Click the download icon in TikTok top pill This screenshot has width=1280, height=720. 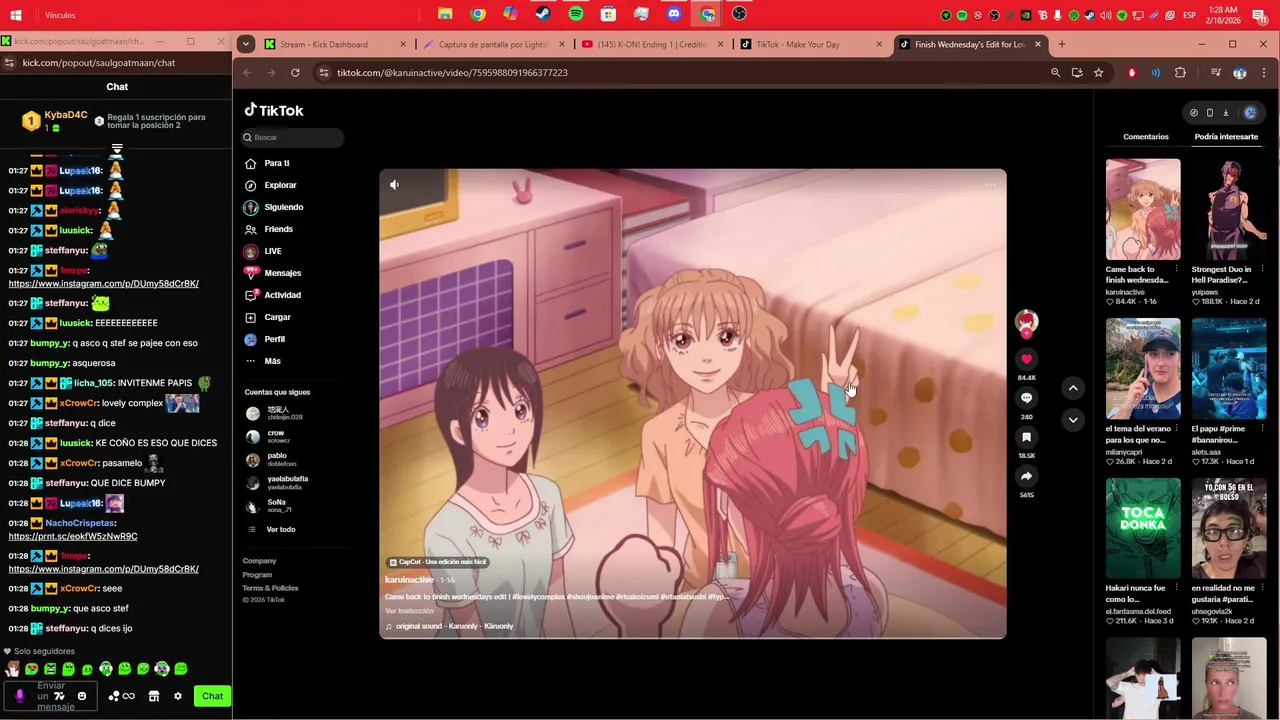[1226, 113]
